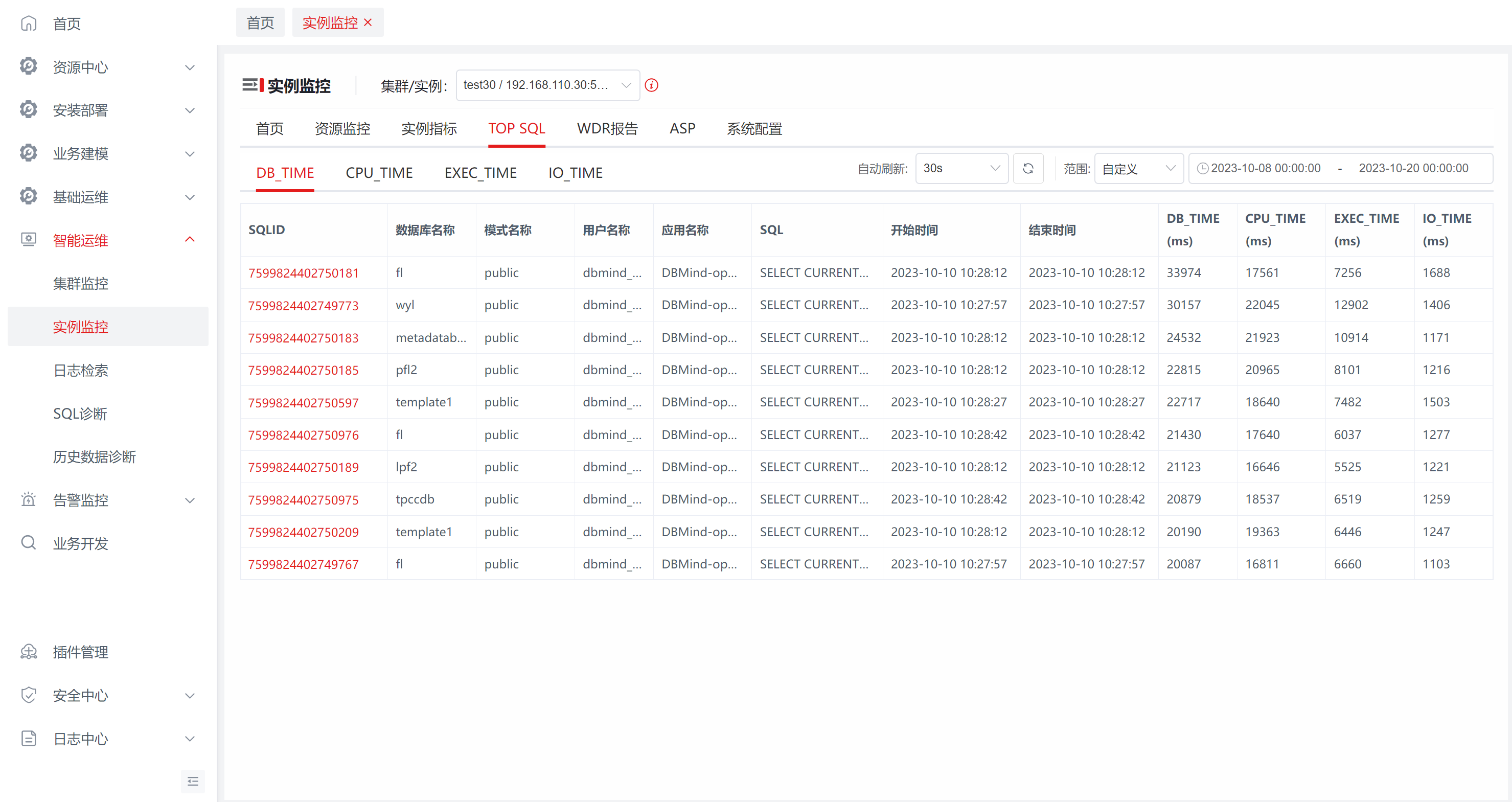This screenshot has height=802, width=1512.
Task: Click the 业务开发 search icon
Action: pyautogui.click(x=28, y=542)
